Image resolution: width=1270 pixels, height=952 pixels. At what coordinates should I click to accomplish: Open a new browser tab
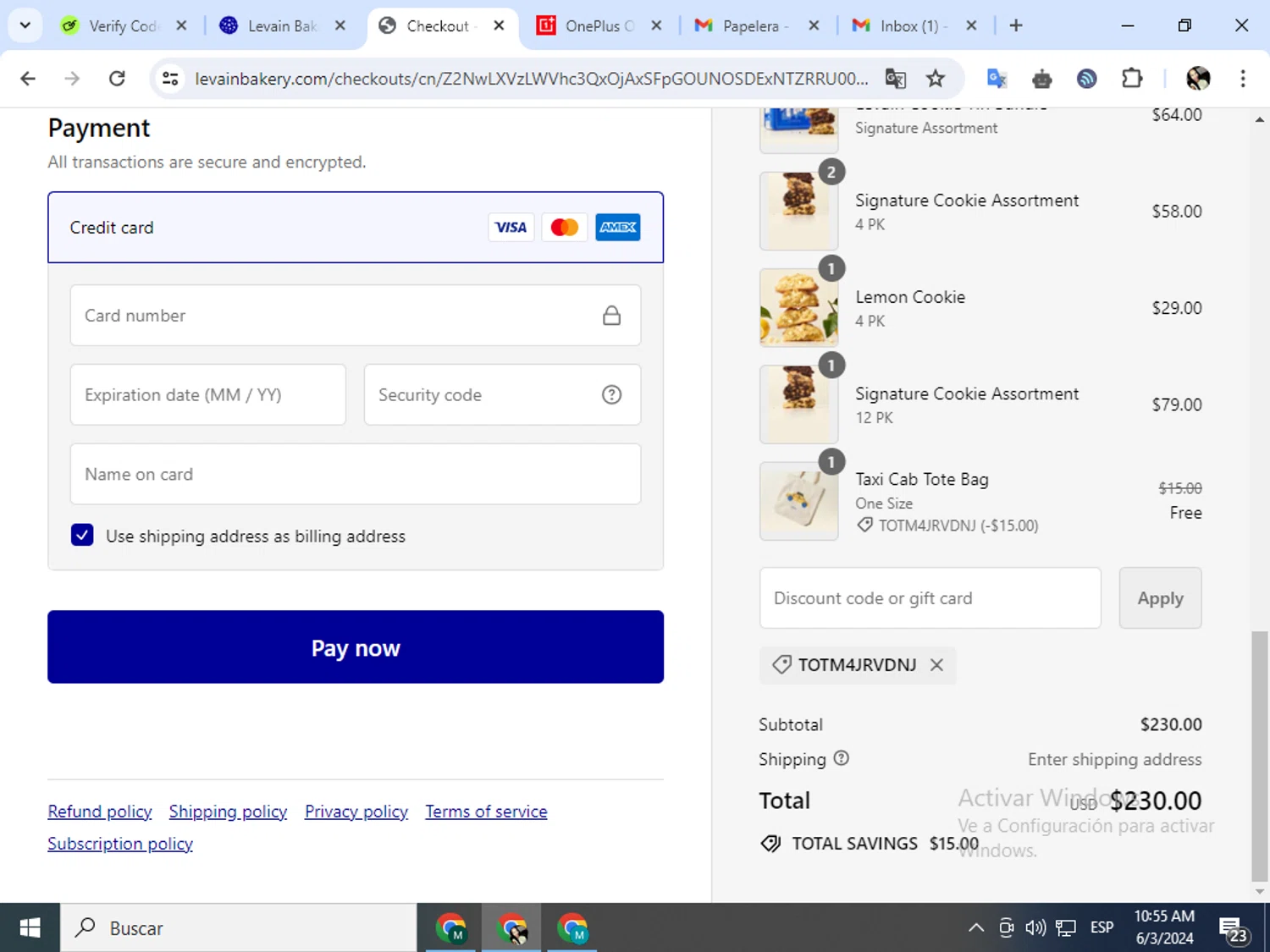(x=1016, y=25)
